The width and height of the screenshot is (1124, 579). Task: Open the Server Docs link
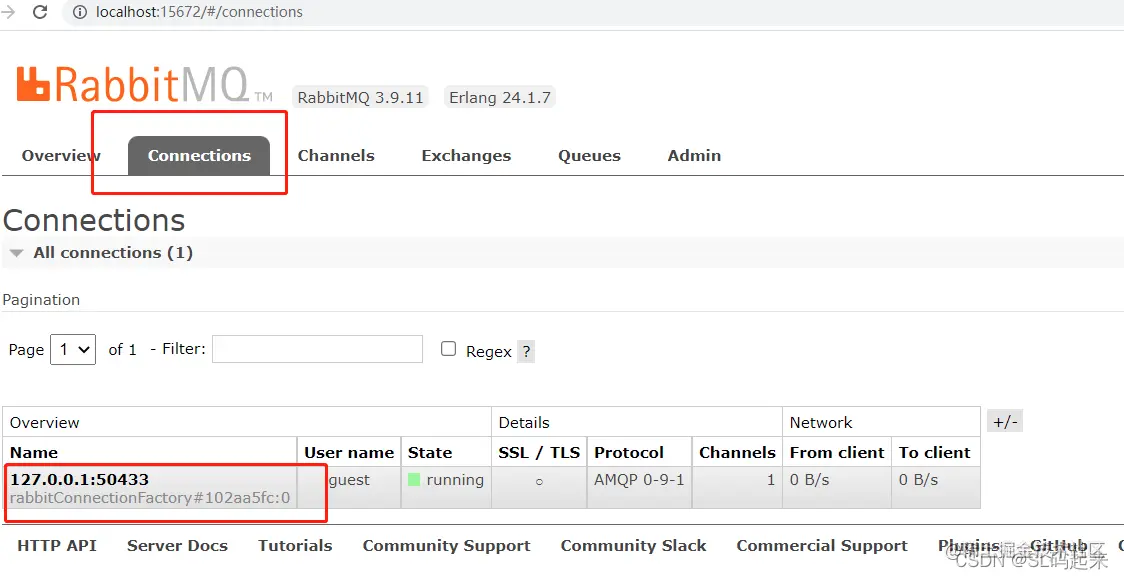(x=177, y=545)
